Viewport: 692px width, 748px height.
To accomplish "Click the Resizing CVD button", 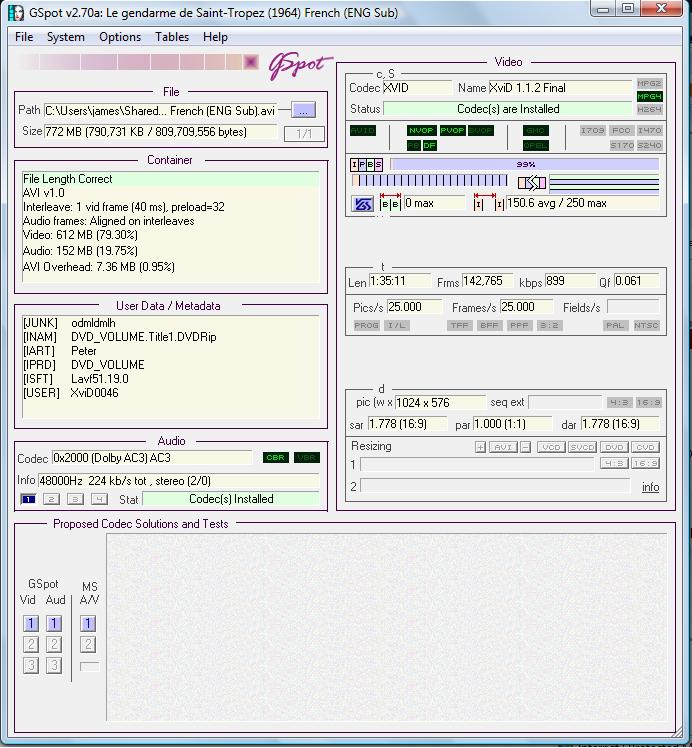I will [646, 447].
